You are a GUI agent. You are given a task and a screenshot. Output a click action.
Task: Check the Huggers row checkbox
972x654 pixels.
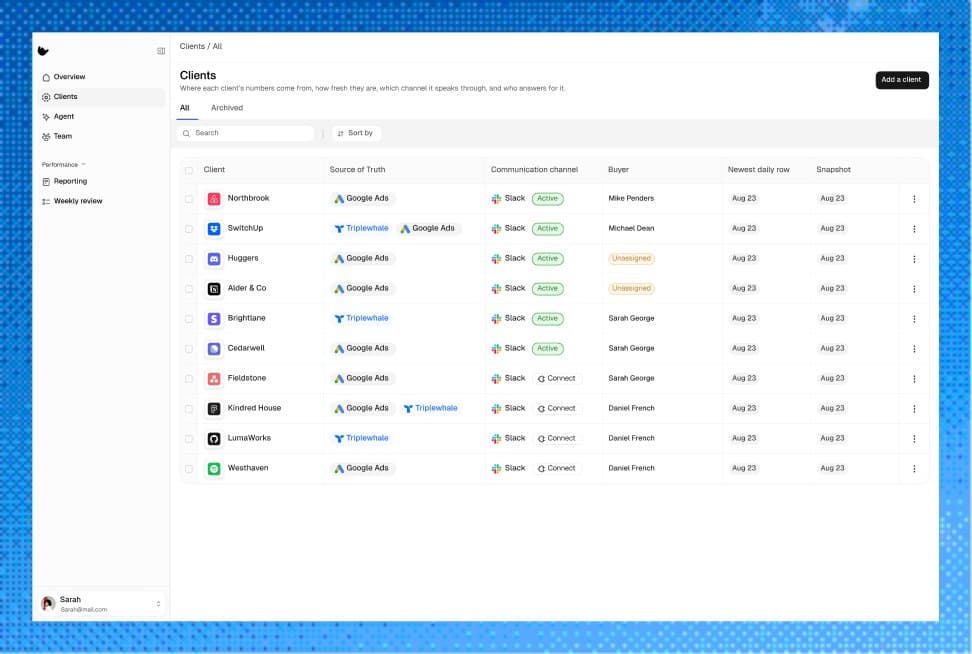coord(189,259)
